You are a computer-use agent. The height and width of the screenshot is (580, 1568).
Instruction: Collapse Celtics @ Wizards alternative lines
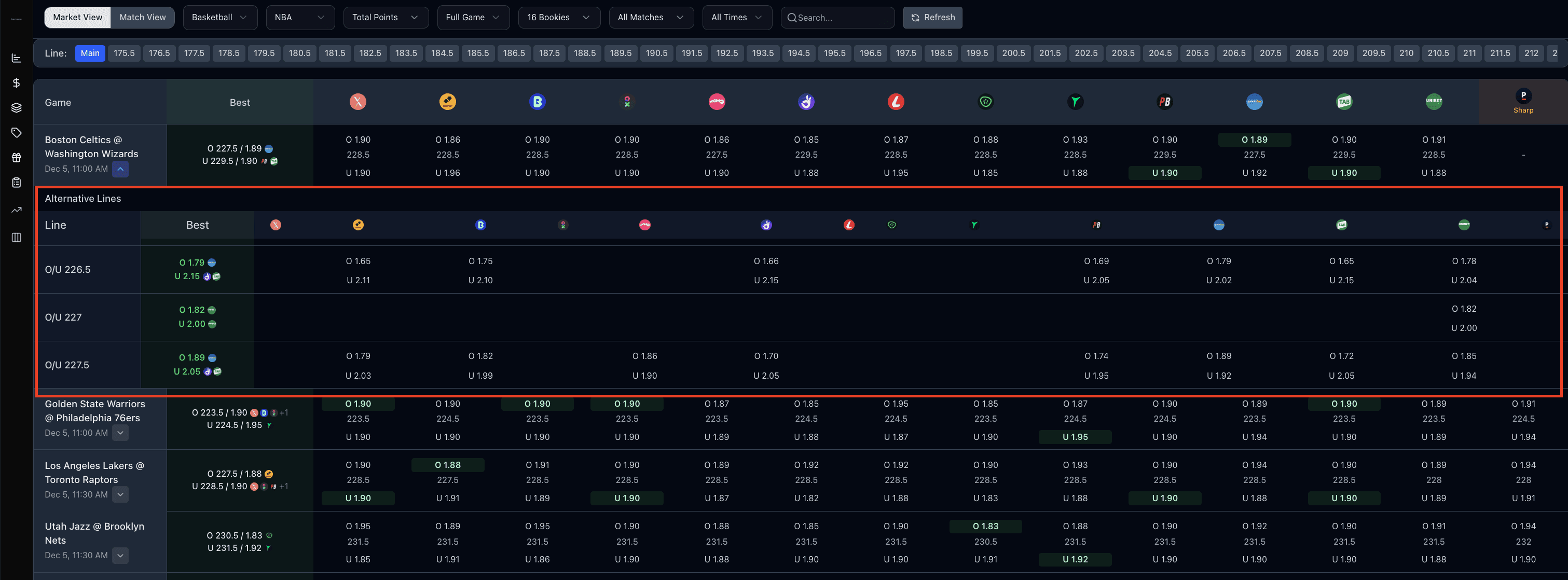tap(120, 169)
